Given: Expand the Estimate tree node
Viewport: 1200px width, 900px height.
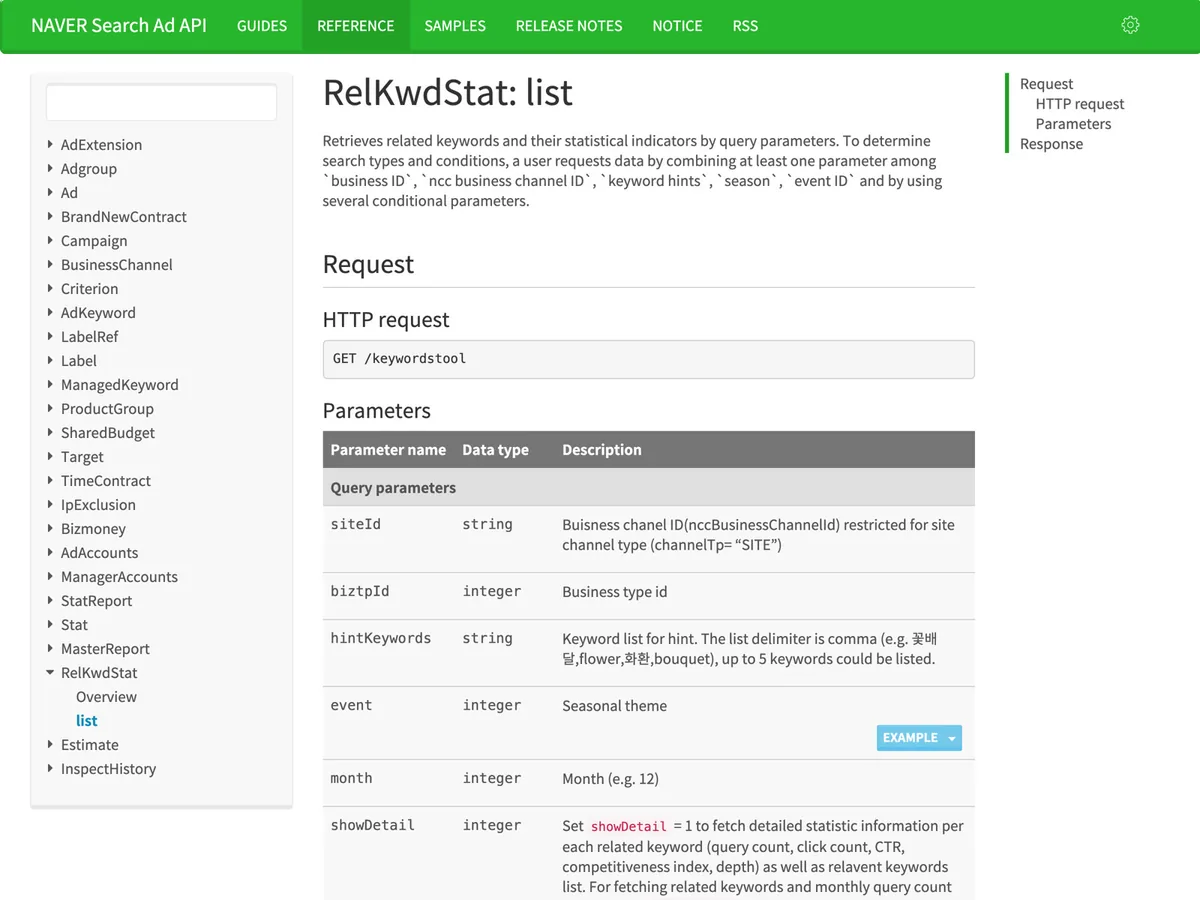Looking at the screenshot, I should [50, 745].
